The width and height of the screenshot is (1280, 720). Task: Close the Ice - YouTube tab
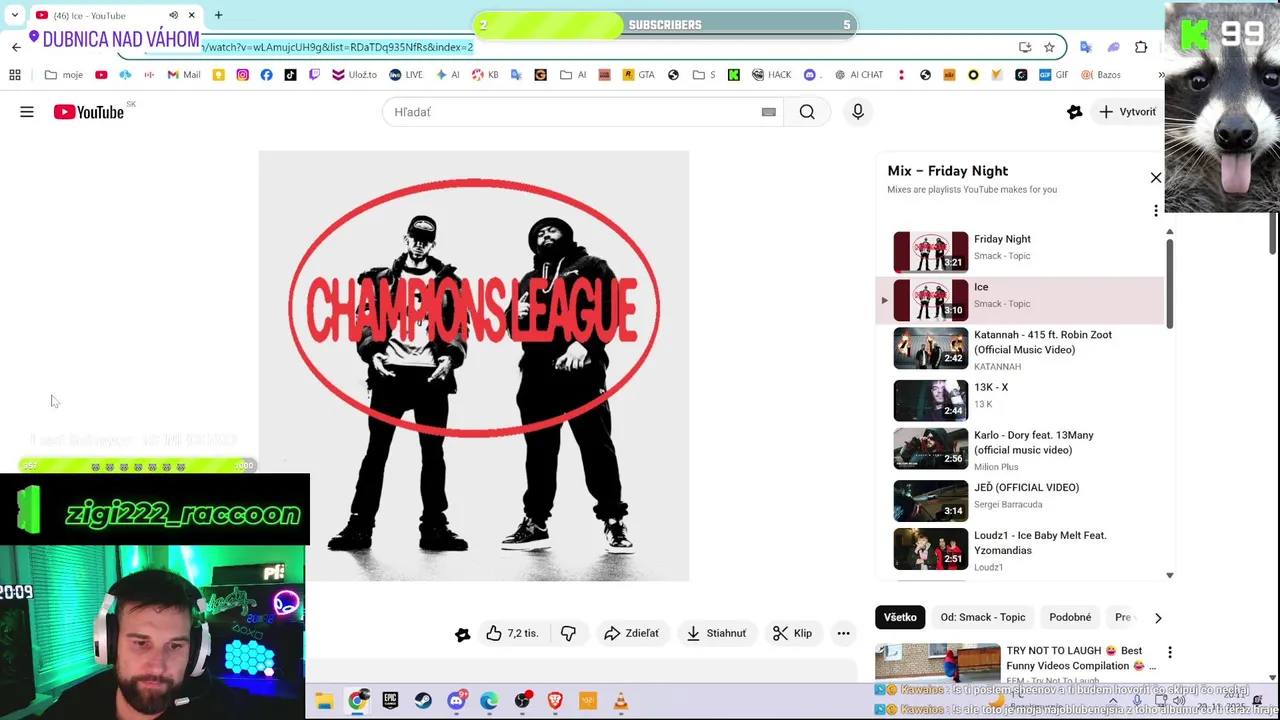[x=192, y=15]
